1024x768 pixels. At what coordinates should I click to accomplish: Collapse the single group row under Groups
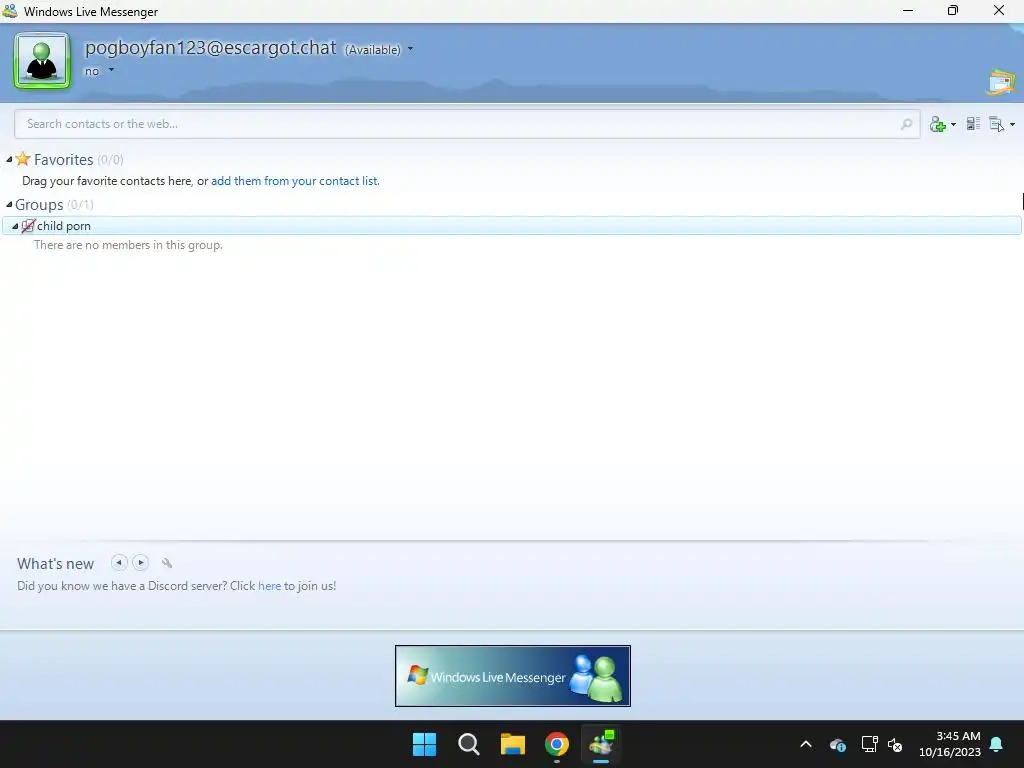click(15, 226)
